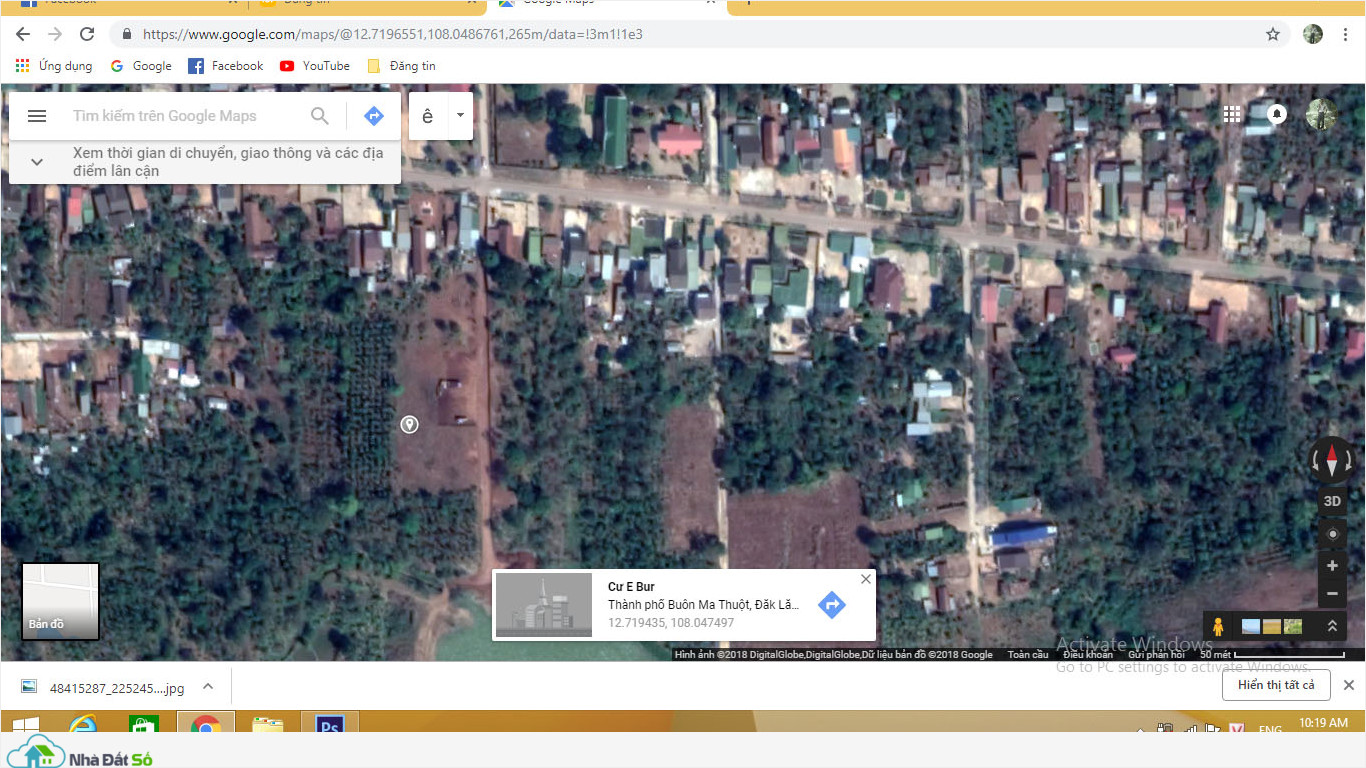
Task: Open the Facebook bookmark
Action: [x=226, y=66]
